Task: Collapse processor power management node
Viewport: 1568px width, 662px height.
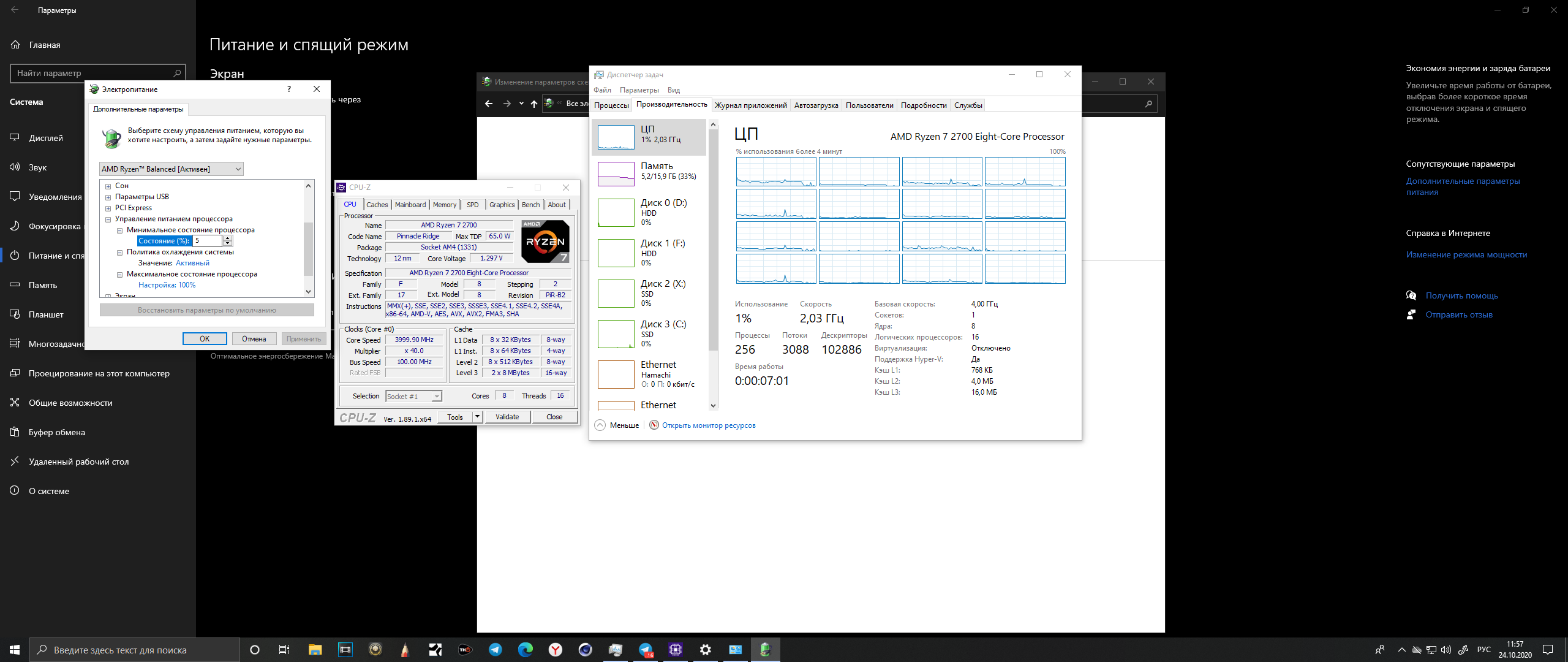Action: (108, 219)
